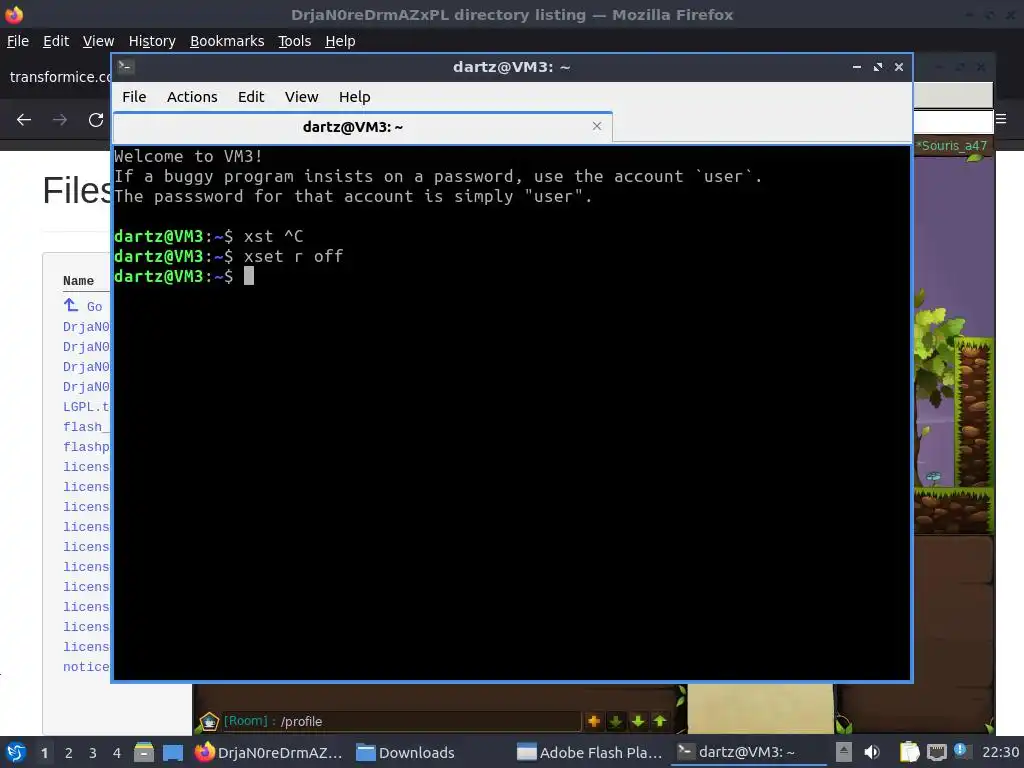Open Firefox Help menu
This screenshot has width=1024, height=768.
point(340,41)
